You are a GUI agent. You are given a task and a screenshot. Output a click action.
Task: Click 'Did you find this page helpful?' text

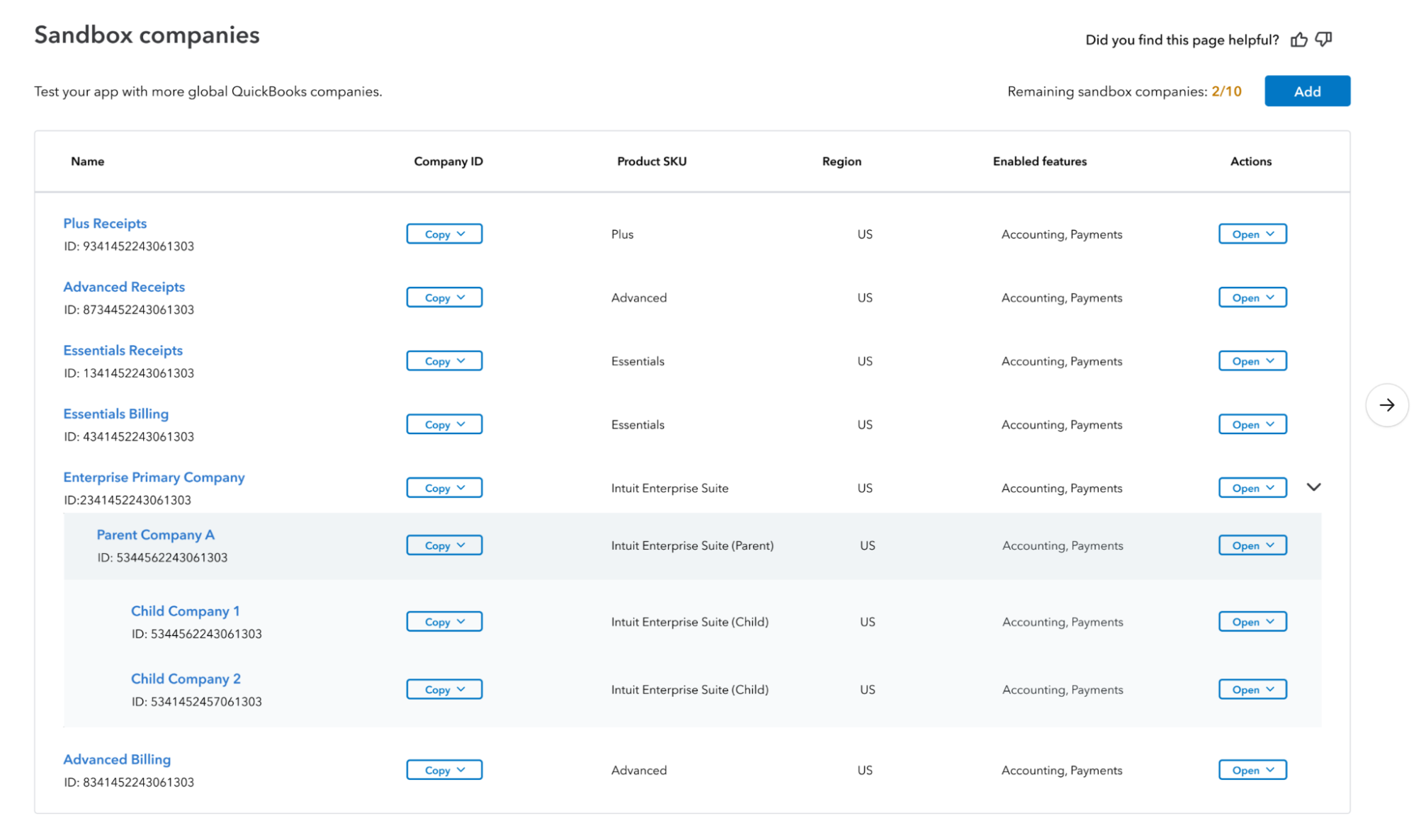[1182, 40]
